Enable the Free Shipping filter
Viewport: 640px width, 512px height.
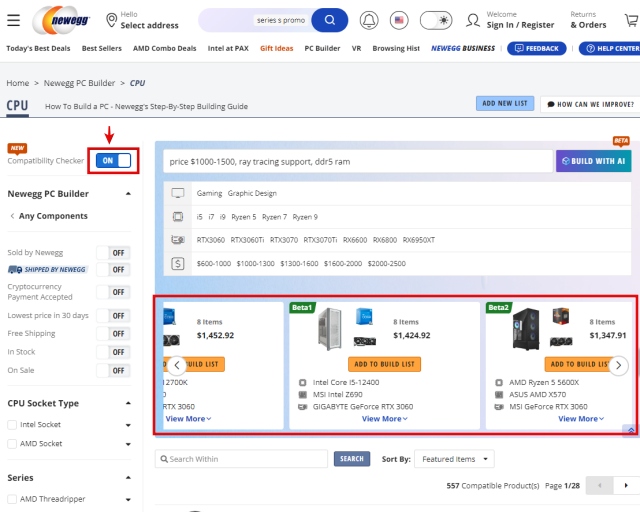113,334
